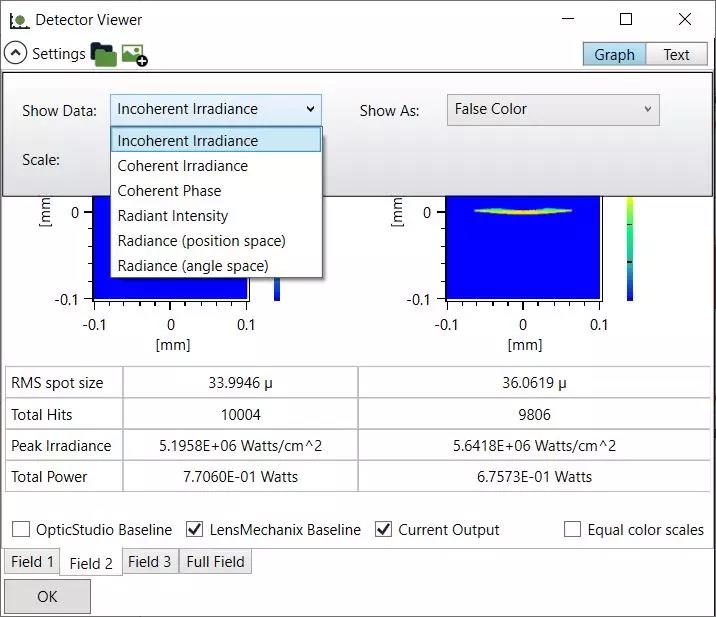Viewport: 716px width, 617px height.
Task: Click the RMS spot size row label
Action: [57, 382]
